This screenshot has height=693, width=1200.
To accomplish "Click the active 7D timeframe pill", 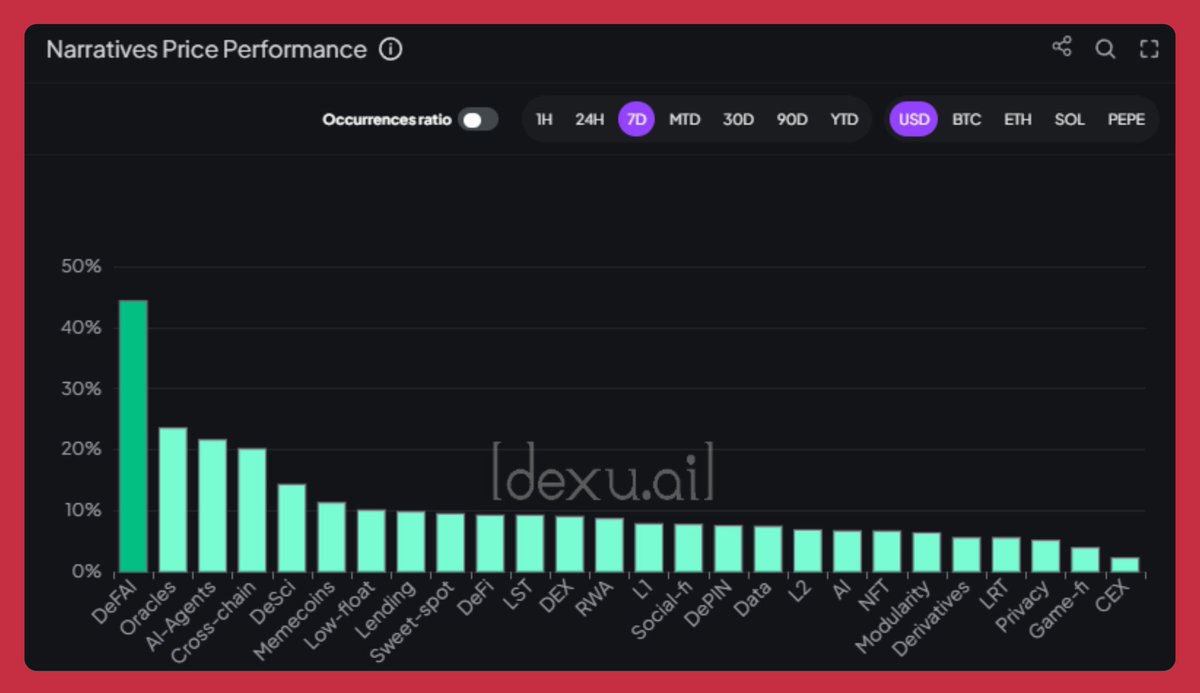I will (637, 119).
